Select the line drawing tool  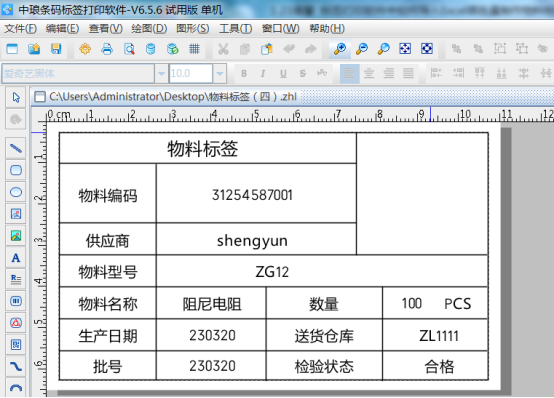16,148
